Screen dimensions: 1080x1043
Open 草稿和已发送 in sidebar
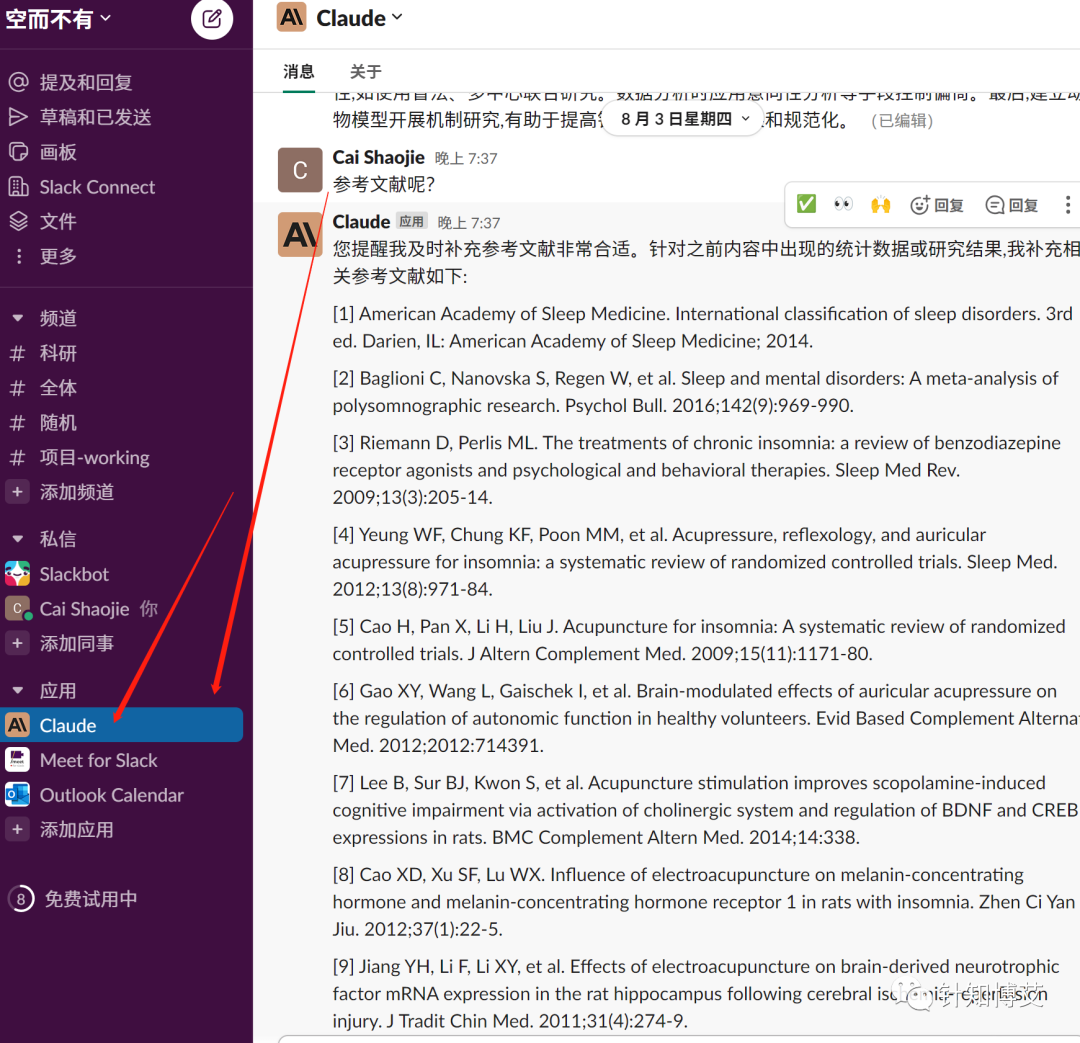95,117
